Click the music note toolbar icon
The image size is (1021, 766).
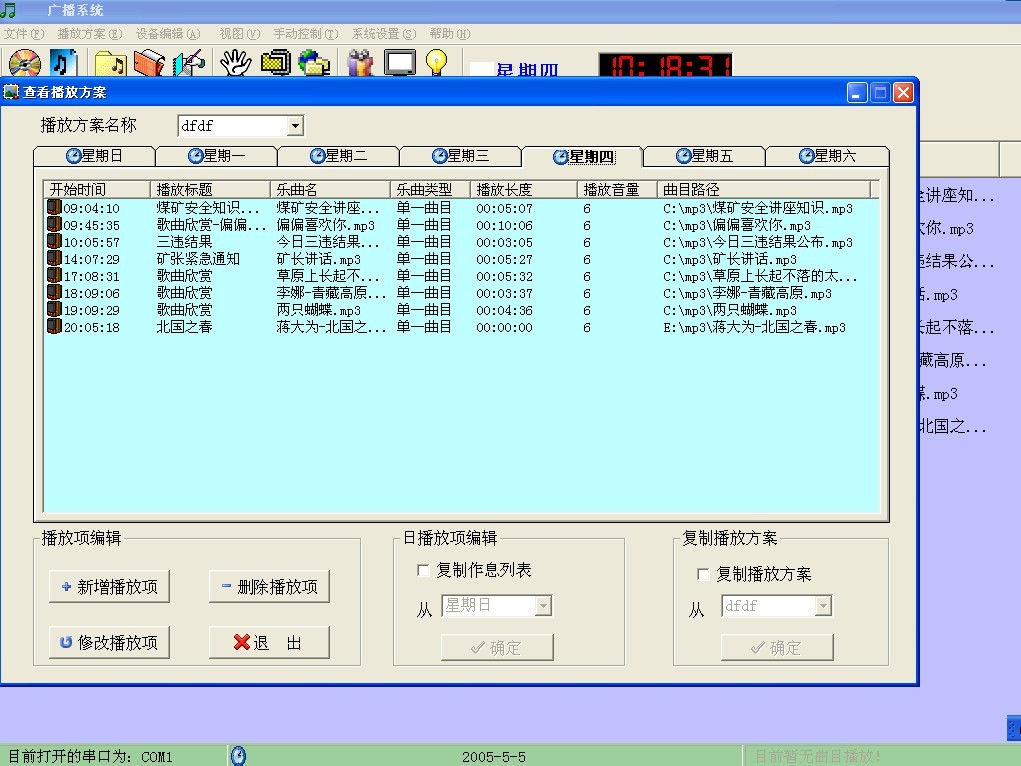click(x=61, y=63)
